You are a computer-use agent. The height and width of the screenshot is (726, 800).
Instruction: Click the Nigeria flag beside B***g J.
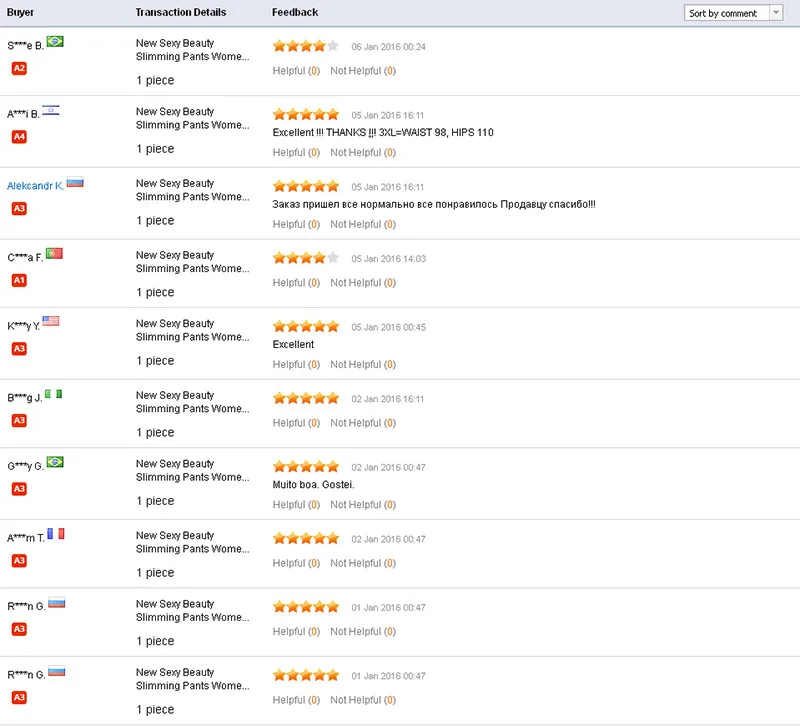(x=54, y=394)
